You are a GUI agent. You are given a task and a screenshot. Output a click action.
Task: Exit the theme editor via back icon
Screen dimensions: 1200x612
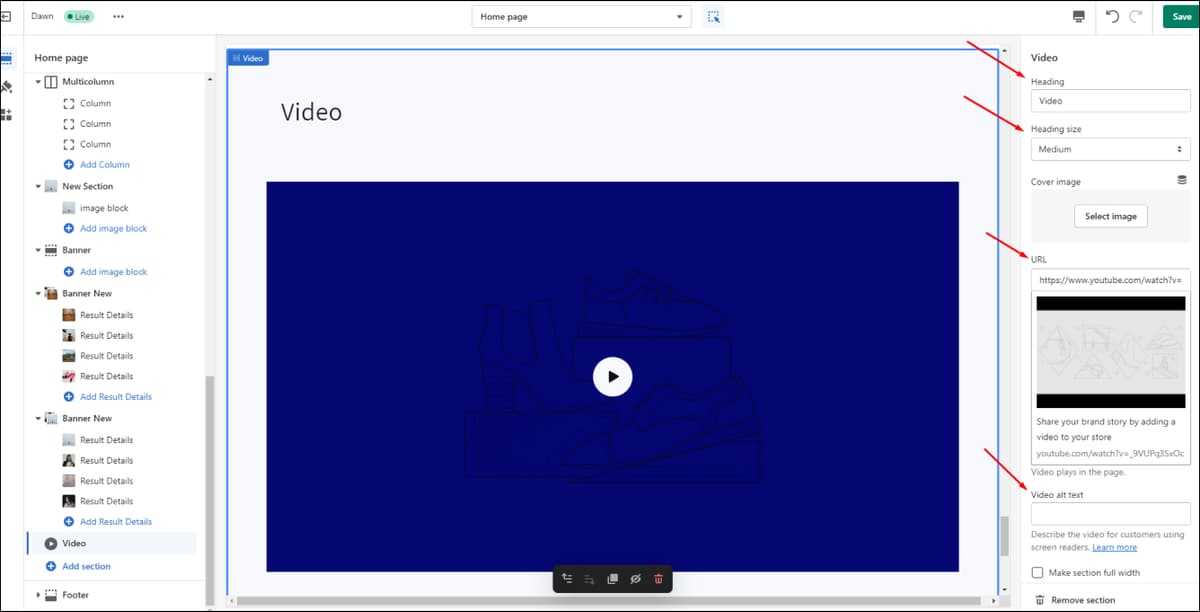pyautogui.click(x=5, y=17)
